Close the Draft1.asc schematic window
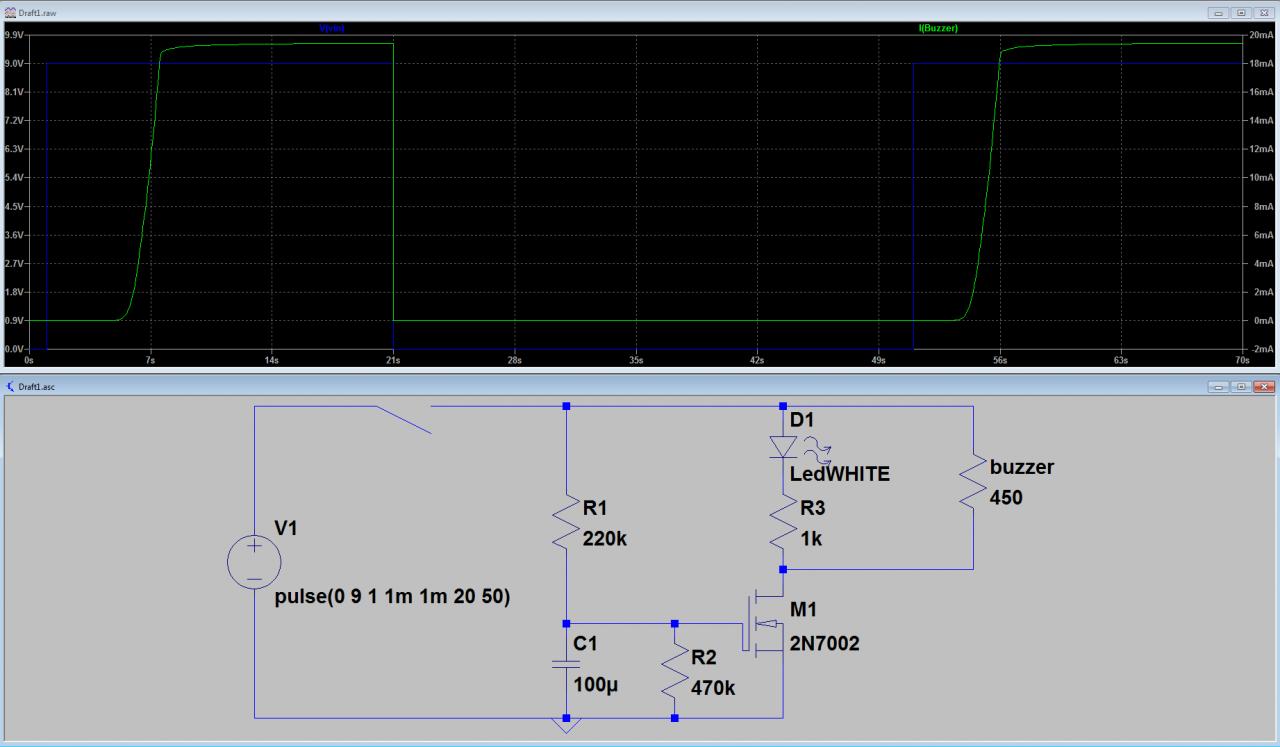1280x747 pixels. [1264, 387]
